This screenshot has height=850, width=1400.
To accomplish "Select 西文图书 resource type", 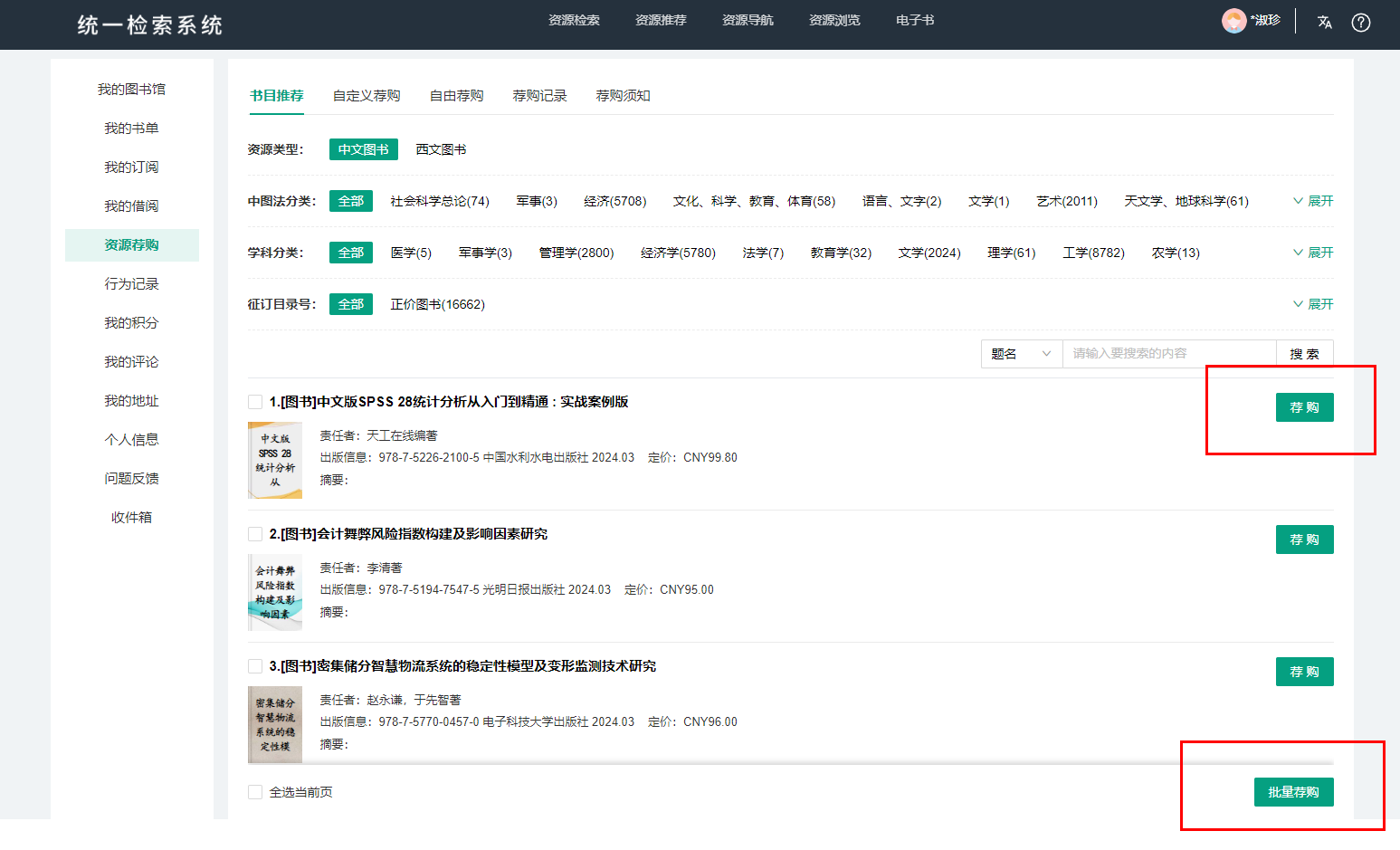I will pyautogui.click(x=441, y=149).
